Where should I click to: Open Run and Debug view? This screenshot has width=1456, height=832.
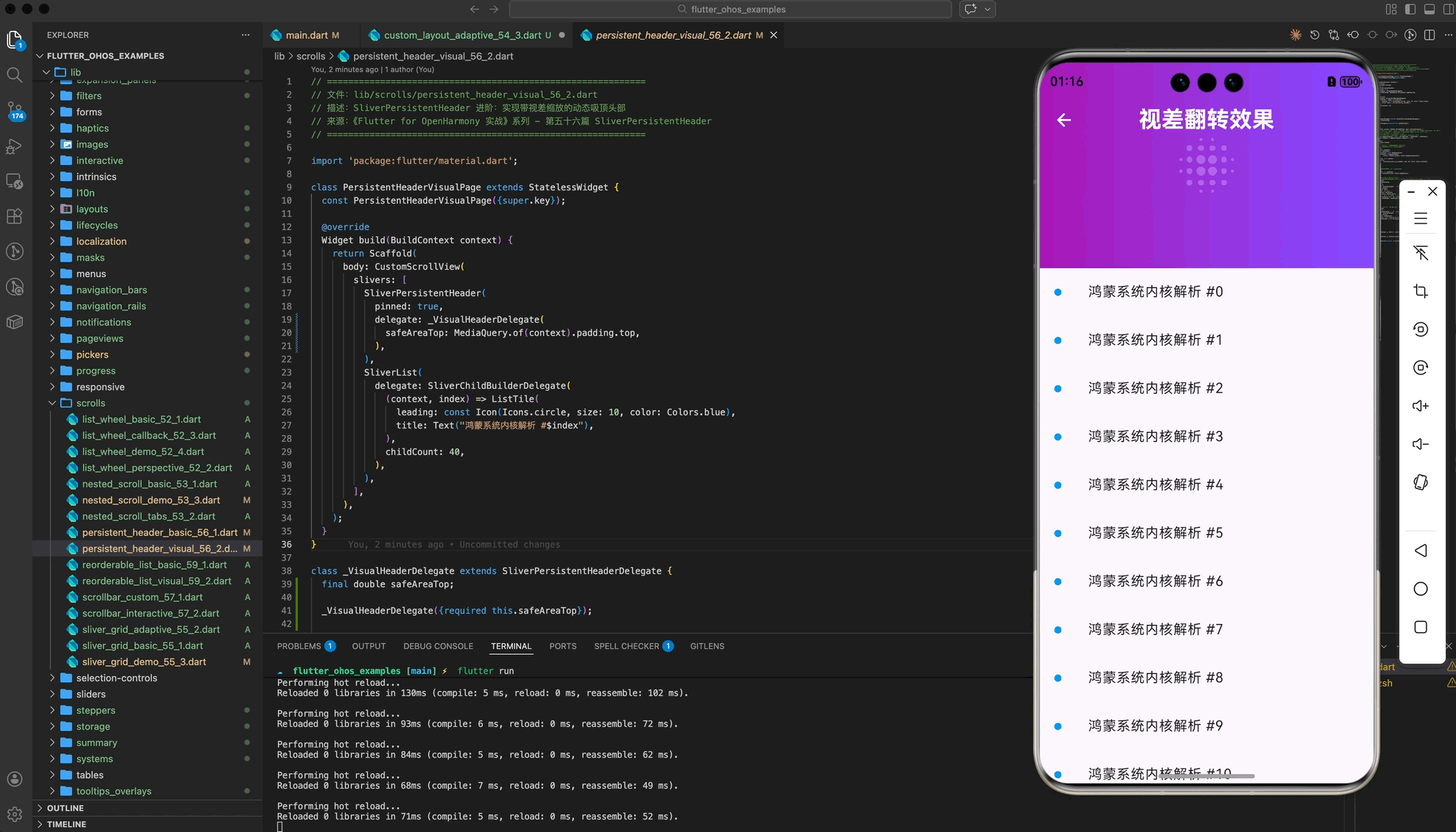coord(14,146)
